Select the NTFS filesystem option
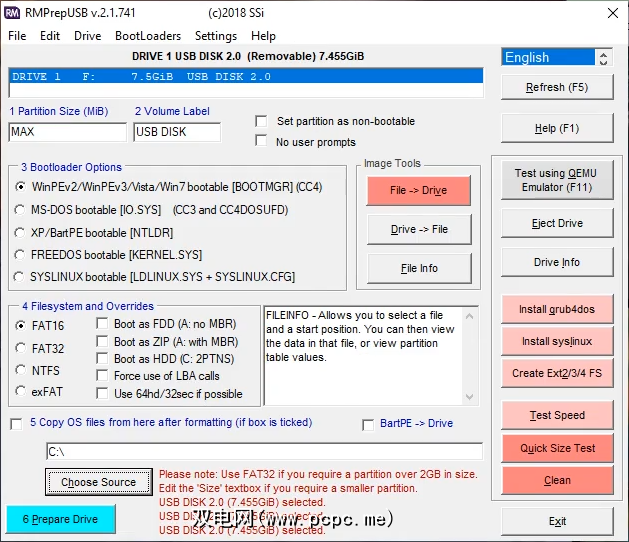 coord(21,370)
